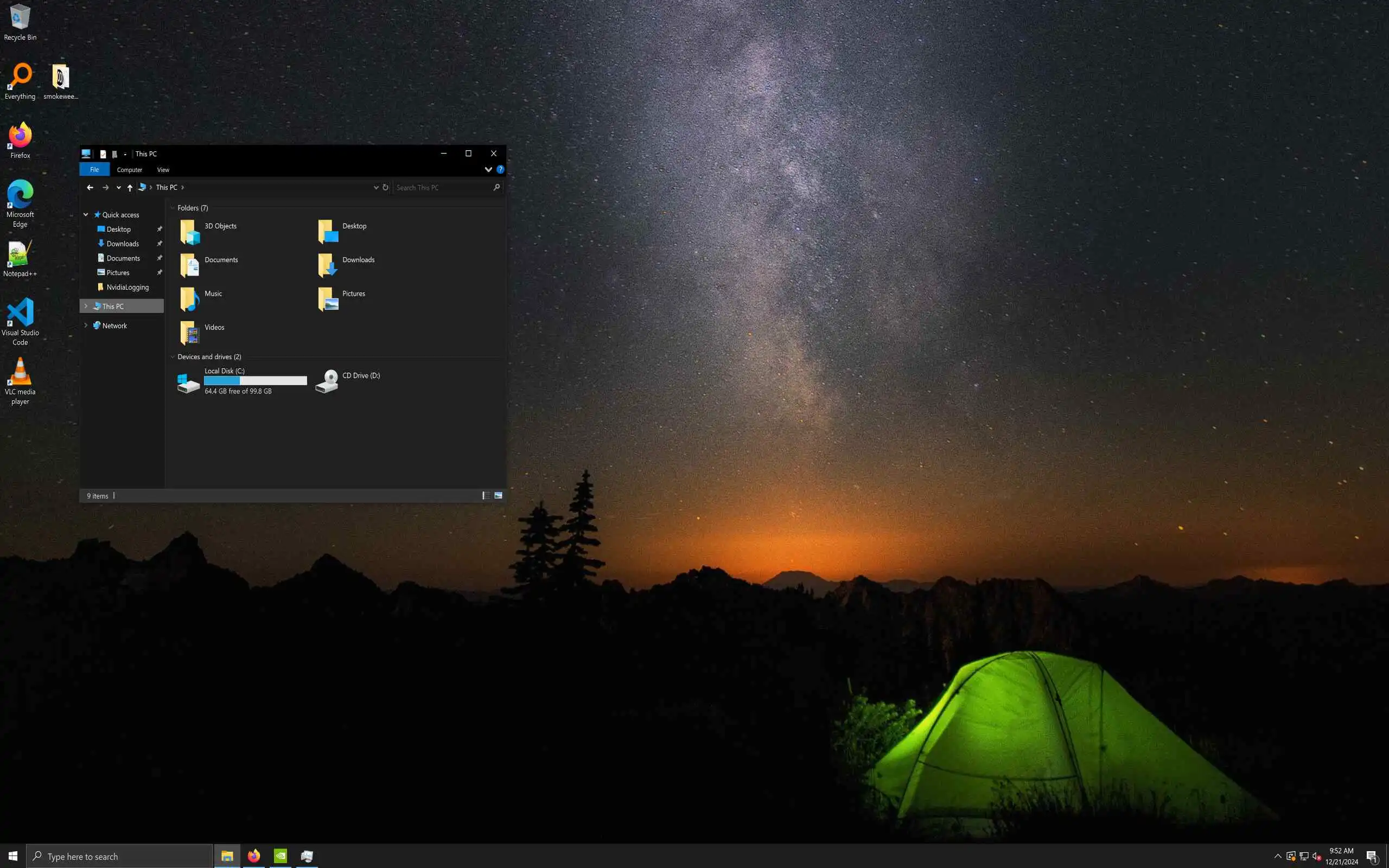Expand the Network tree node
The width and height of the screenshot is (1389, 868).
pos(86,325)
